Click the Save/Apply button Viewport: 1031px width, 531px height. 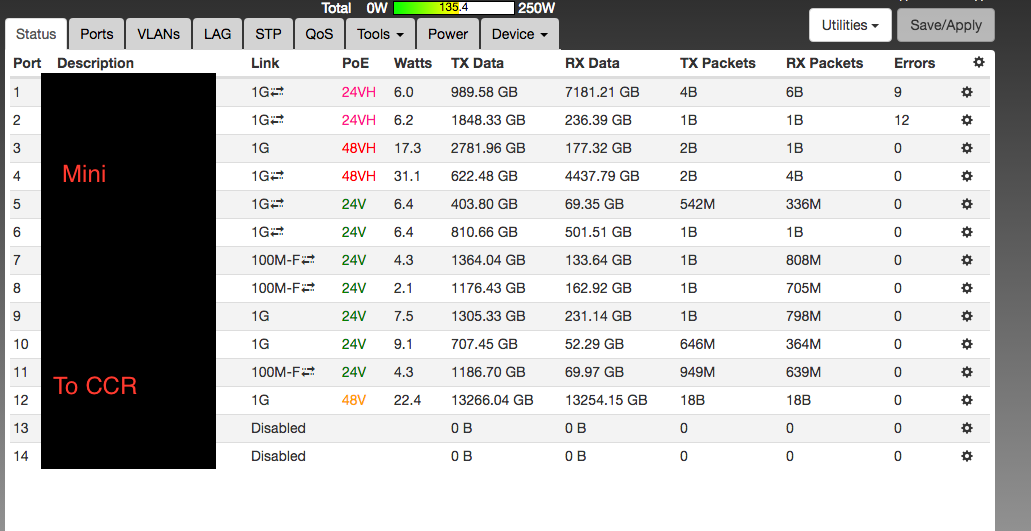point(945,25)
